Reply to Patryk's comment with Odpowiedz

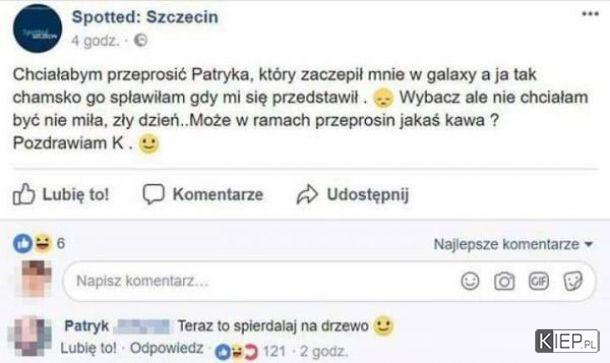(x=167, y=348)
